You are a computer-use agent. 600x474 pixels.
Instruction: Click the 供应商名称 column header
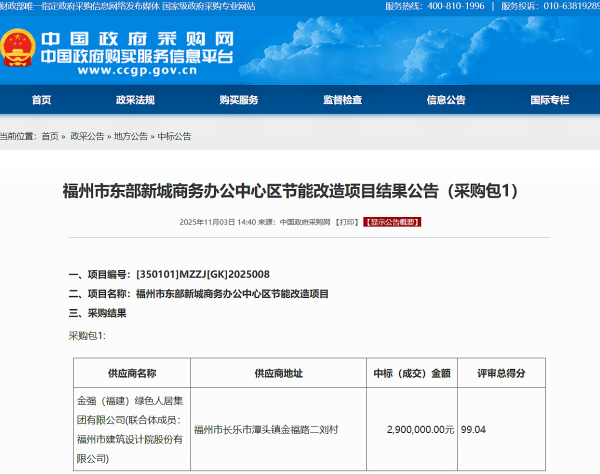point(131,373)
